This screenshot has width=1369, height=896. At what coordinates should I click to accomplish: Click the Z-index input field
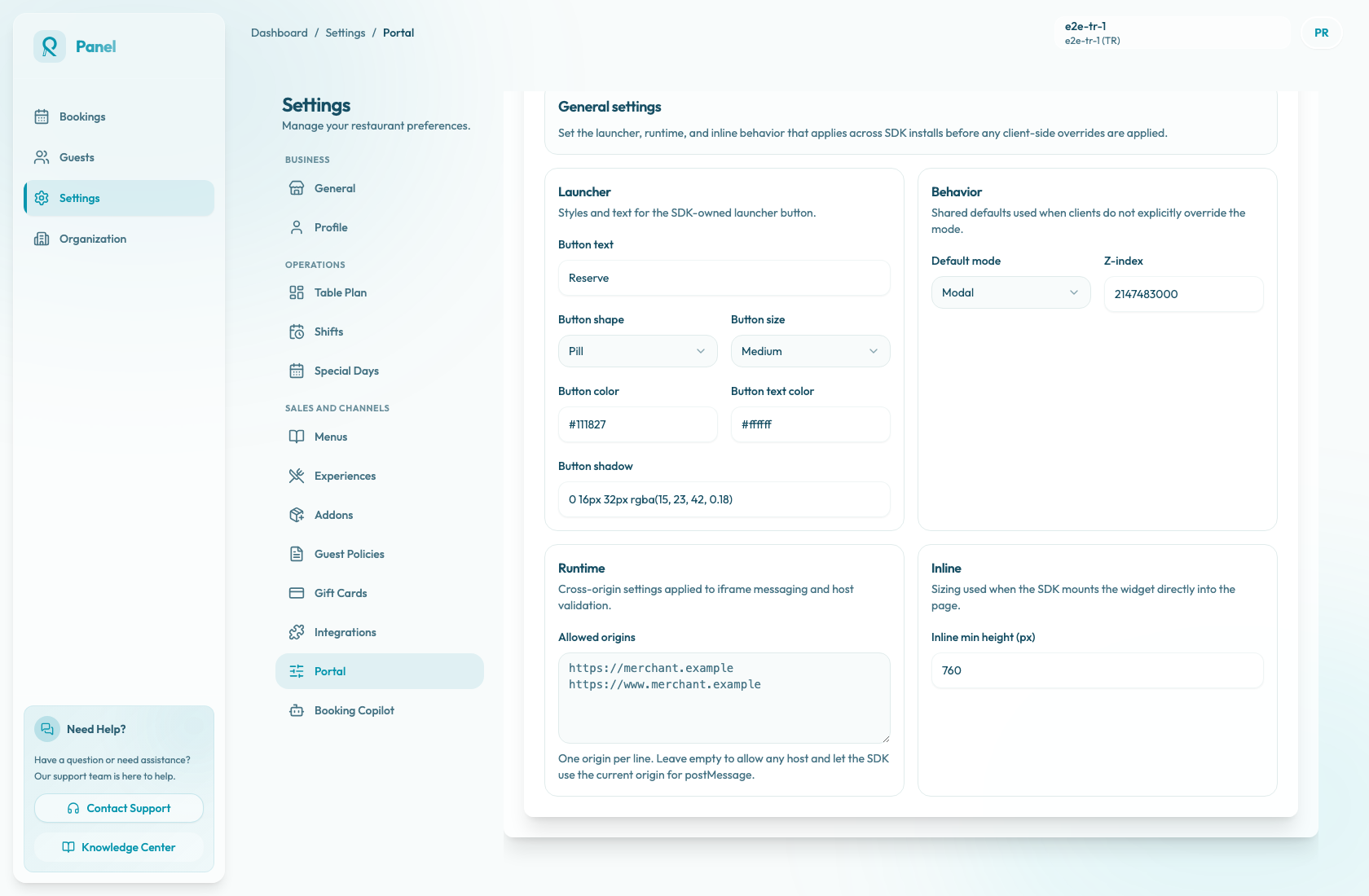pos(1183,294)
